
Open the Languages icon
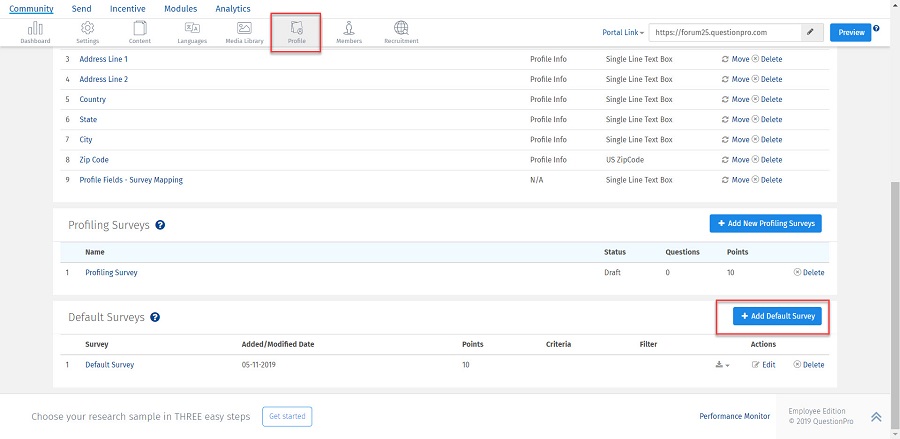coord(192,32)
